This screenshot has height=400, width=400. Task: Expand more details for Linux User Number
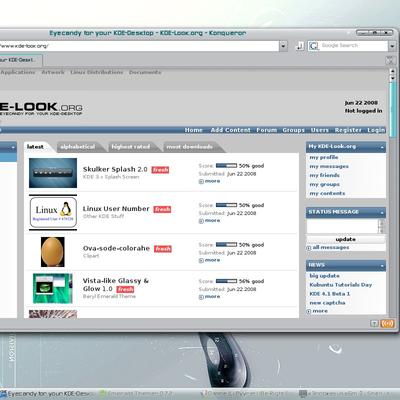pos(209,221)
